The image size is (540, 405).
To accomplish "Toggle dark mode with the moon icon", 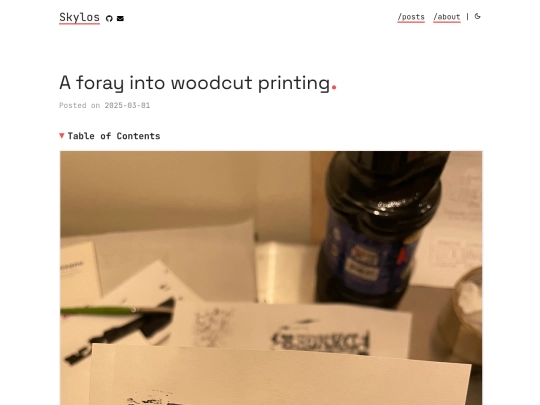I will 477,16.
